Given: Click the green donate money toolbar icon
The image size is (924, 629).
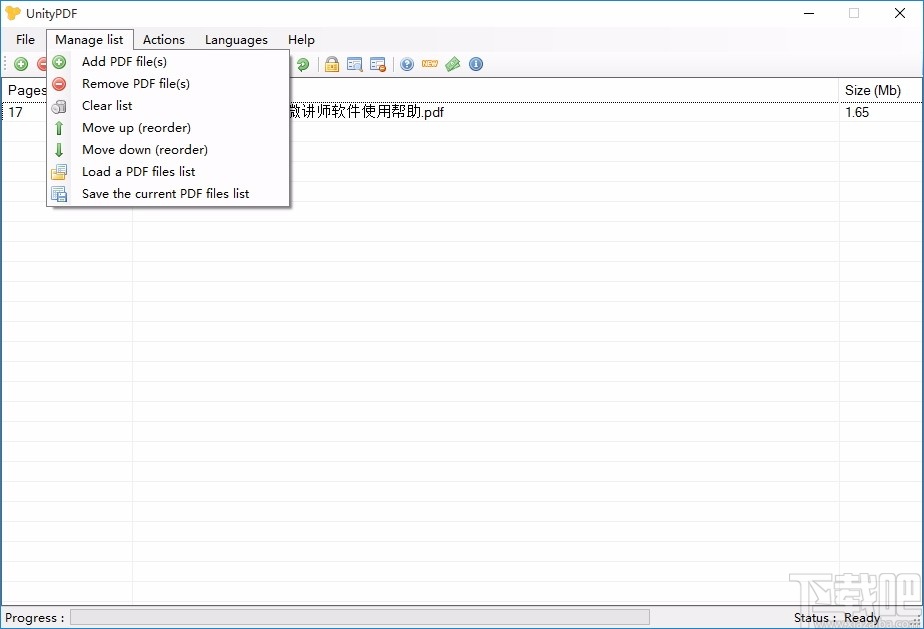Looking at the screenshot, I should [452, 63].
